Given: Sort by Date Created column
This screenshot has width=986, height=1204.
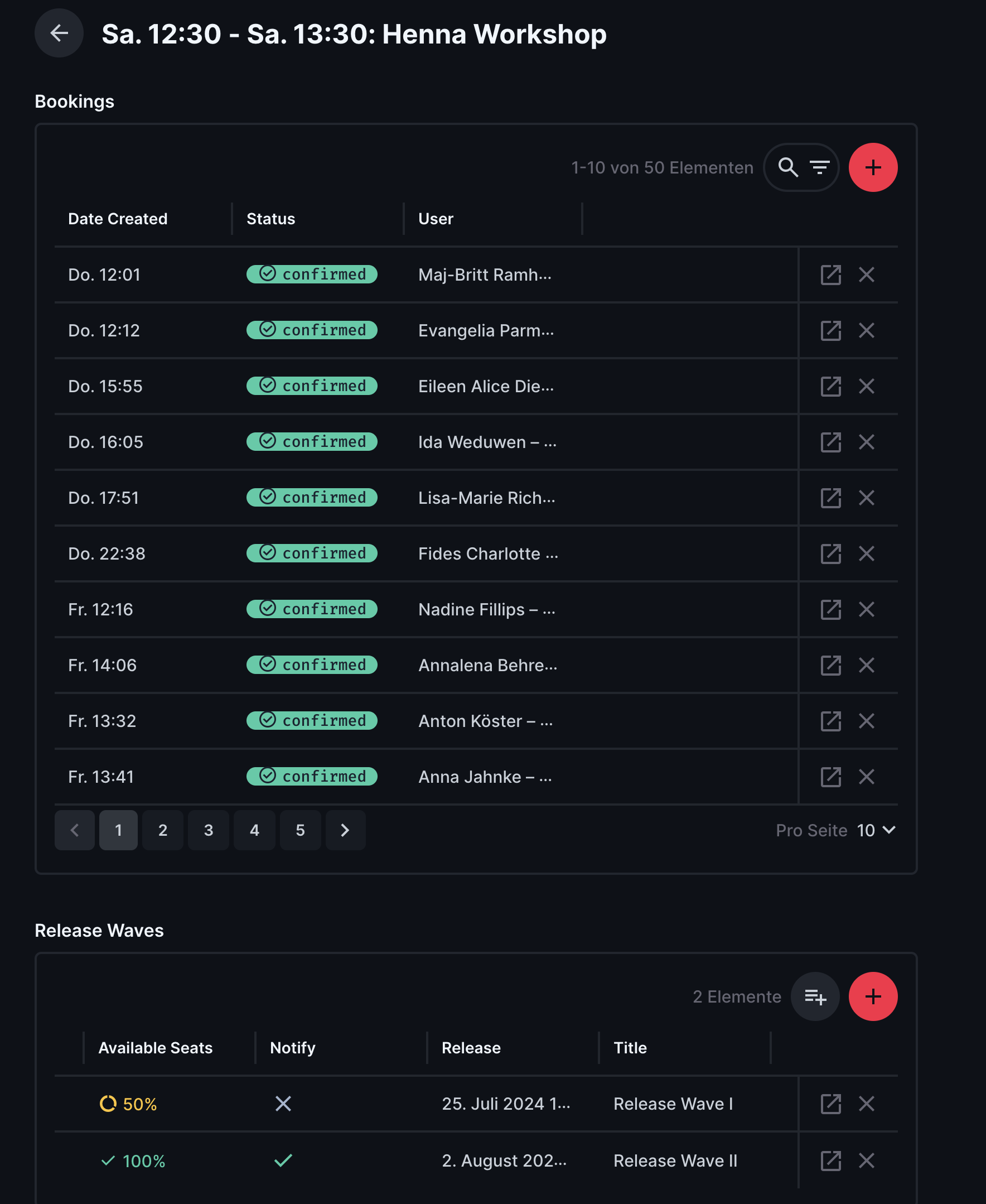Looking at the screenshot, I should (118, 219).
